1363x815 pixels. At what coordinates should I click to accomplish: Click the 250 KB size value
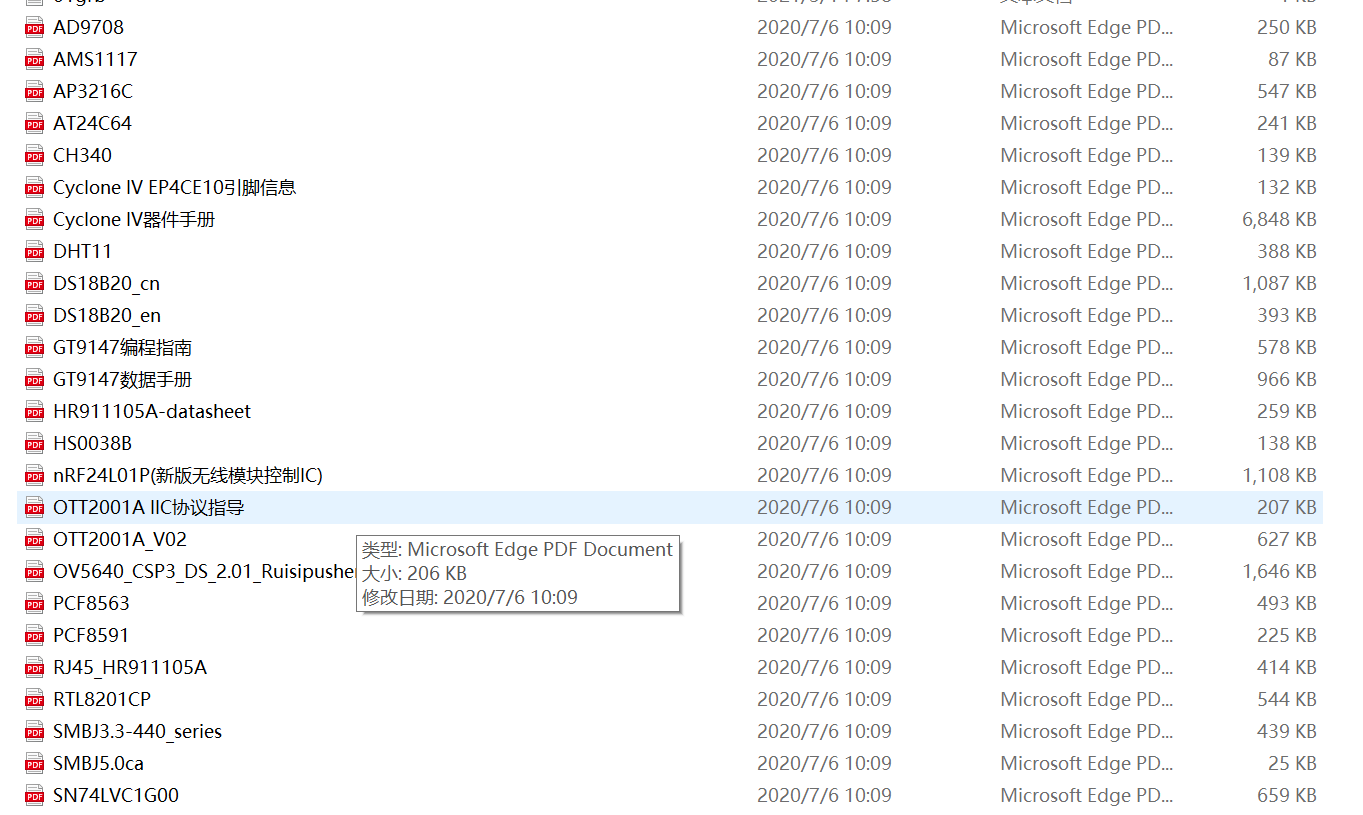click(1287, 27)
